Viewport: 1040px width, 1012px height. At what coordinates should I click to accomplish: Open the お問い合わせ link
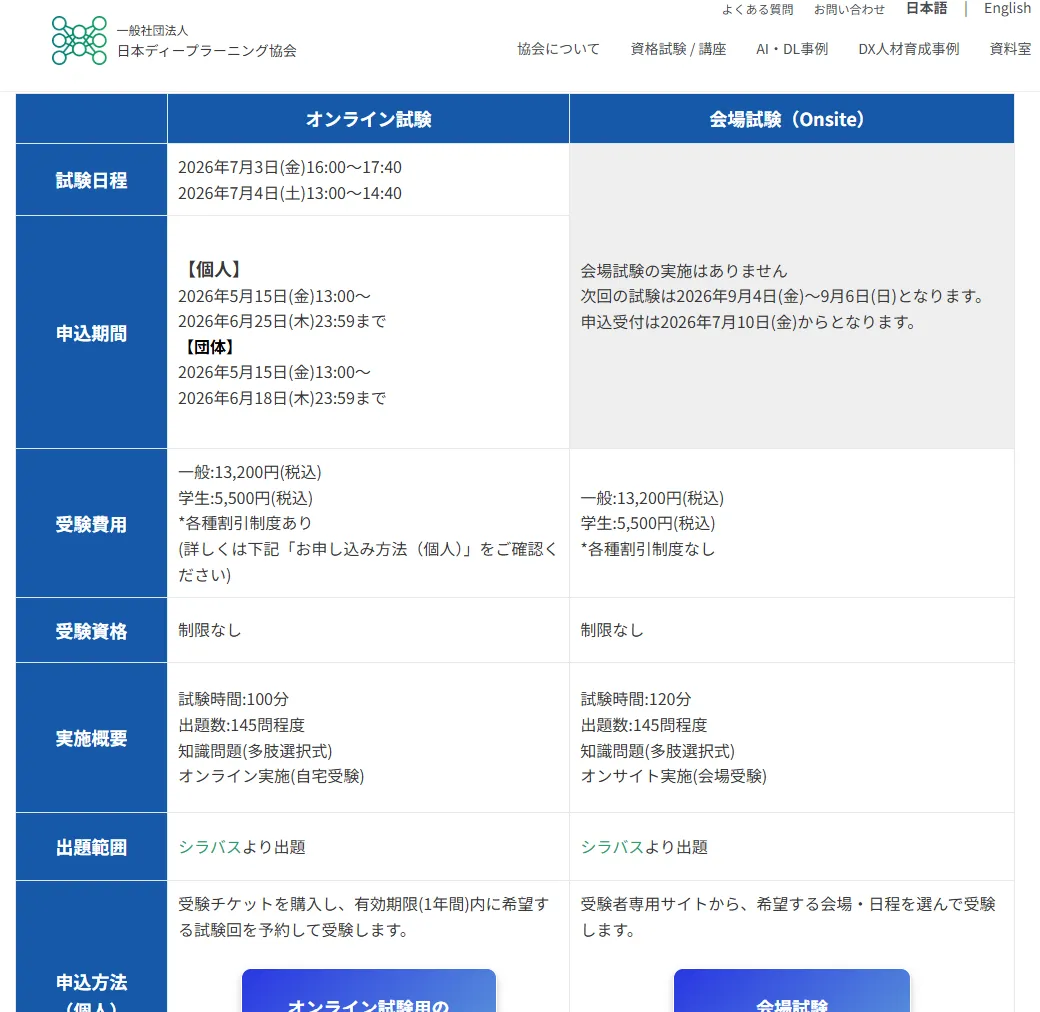849,9
